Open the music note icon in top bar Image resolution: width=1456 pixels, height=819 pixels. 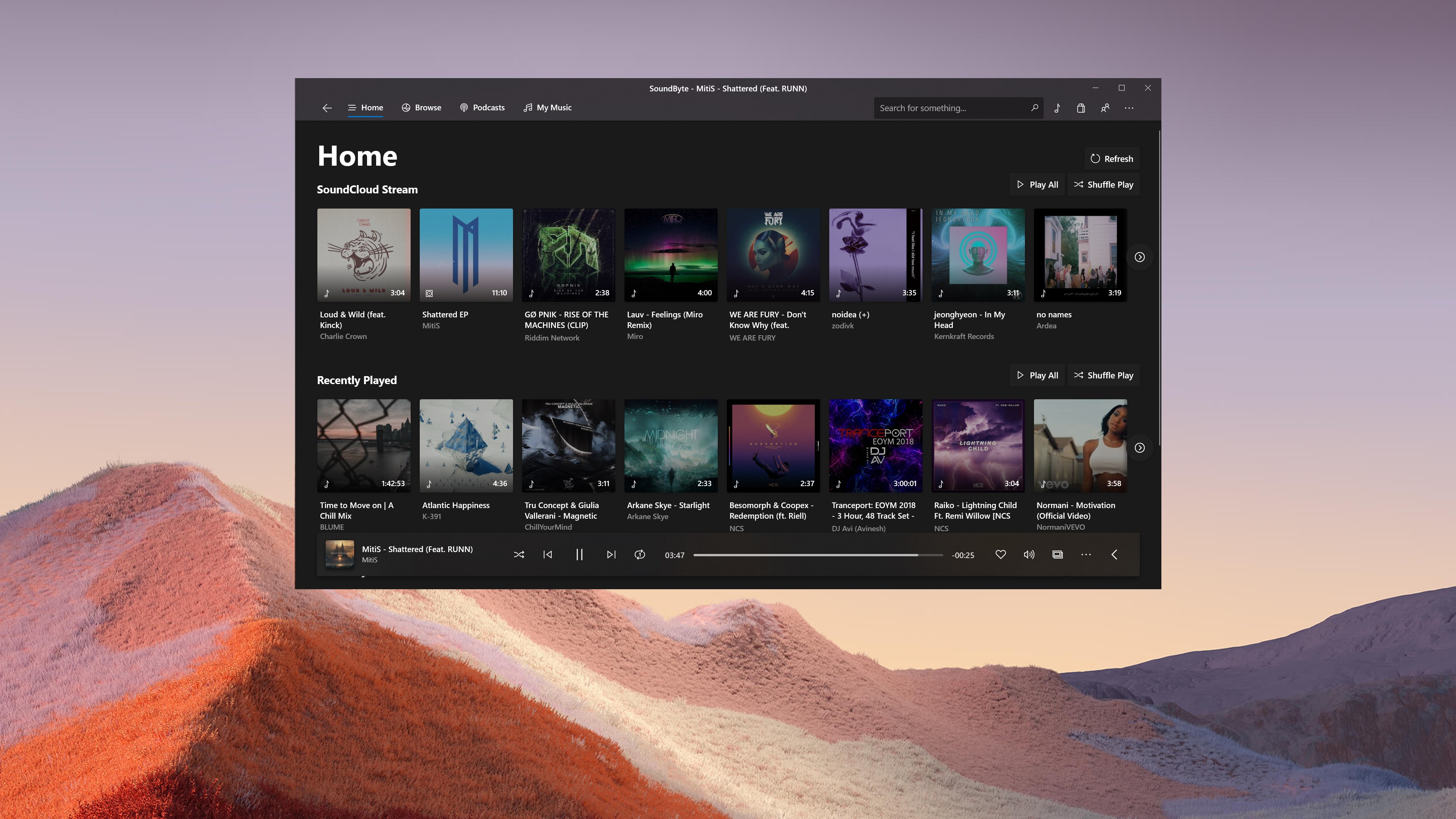pyautogui.click(x=1057, y=108)
